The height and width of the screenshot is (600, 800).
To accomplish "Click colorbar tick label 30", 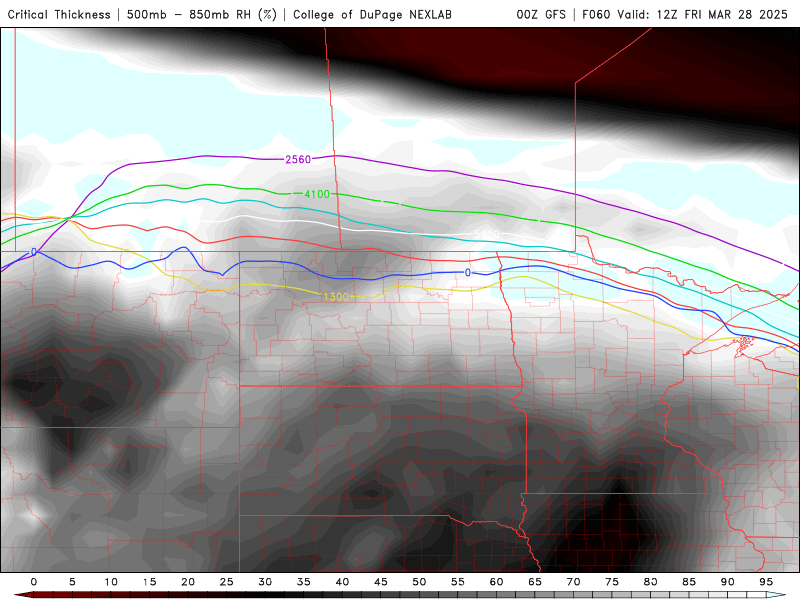I will click(265, 582).
